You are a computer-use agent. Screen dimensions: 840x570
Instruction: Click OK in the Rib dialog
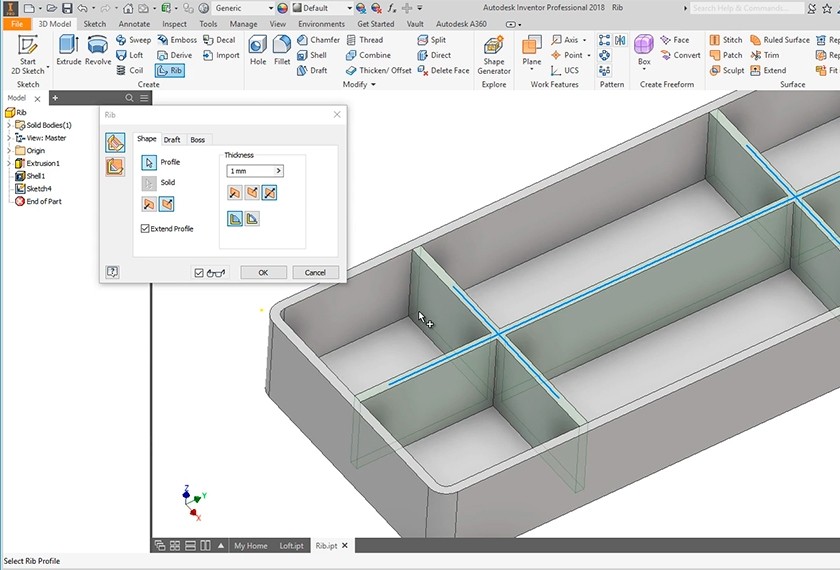262,272
